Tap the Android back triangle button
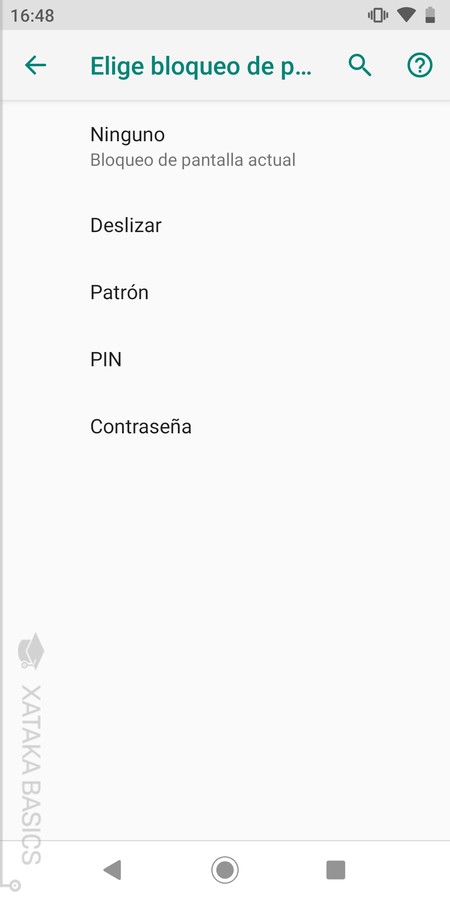The height and width of the screenshot is (900, 450). pyautogui.click(x=112, y=870)
